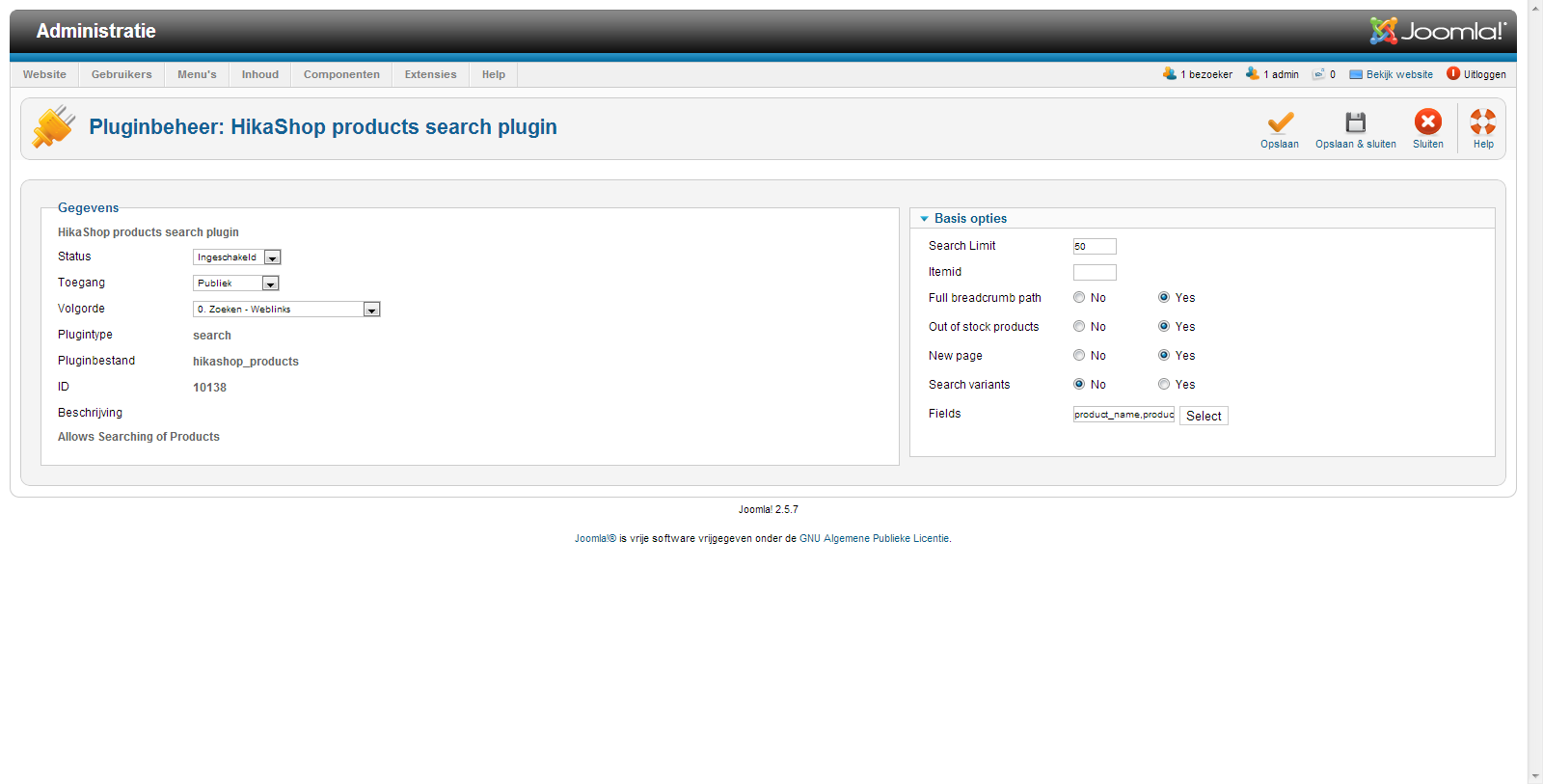Click the red Sluiten icon
The height and width of the screenshot is (784, 1543).
click(x=1428, y=122)
